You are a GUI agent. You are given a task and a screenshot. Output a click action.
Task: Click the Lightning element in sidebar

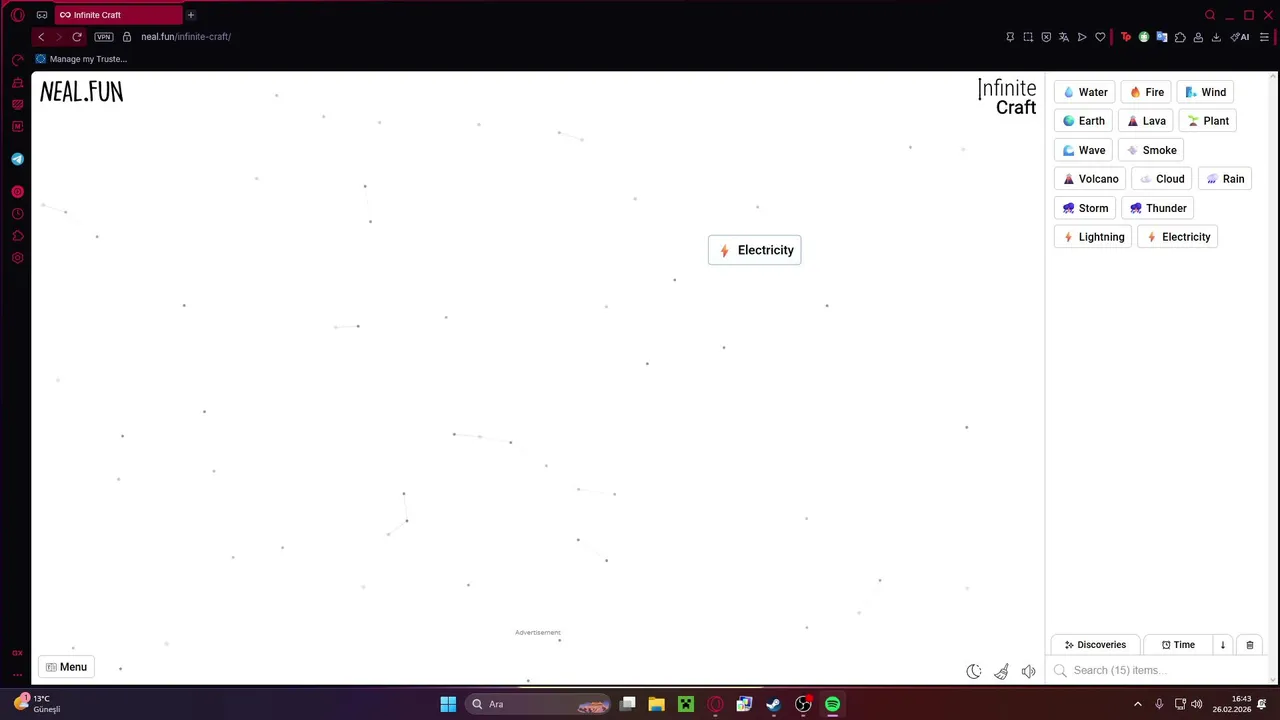click(x=1093, y=237)
